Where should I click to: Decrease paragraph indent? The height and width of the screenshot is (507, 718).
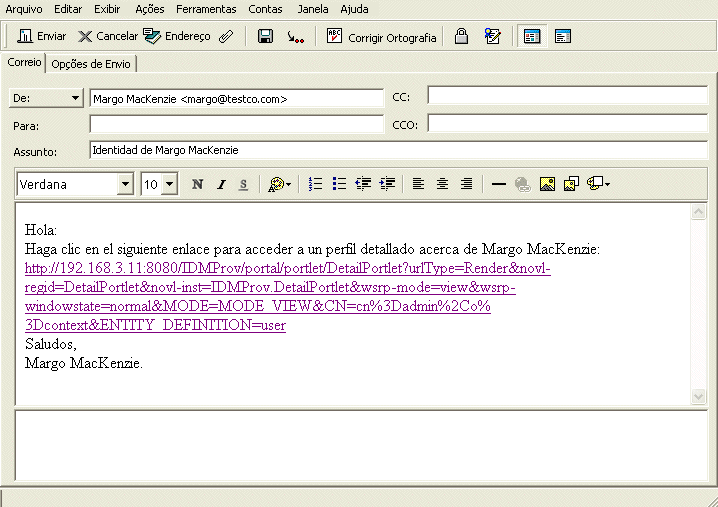click(x=363, y=184)
